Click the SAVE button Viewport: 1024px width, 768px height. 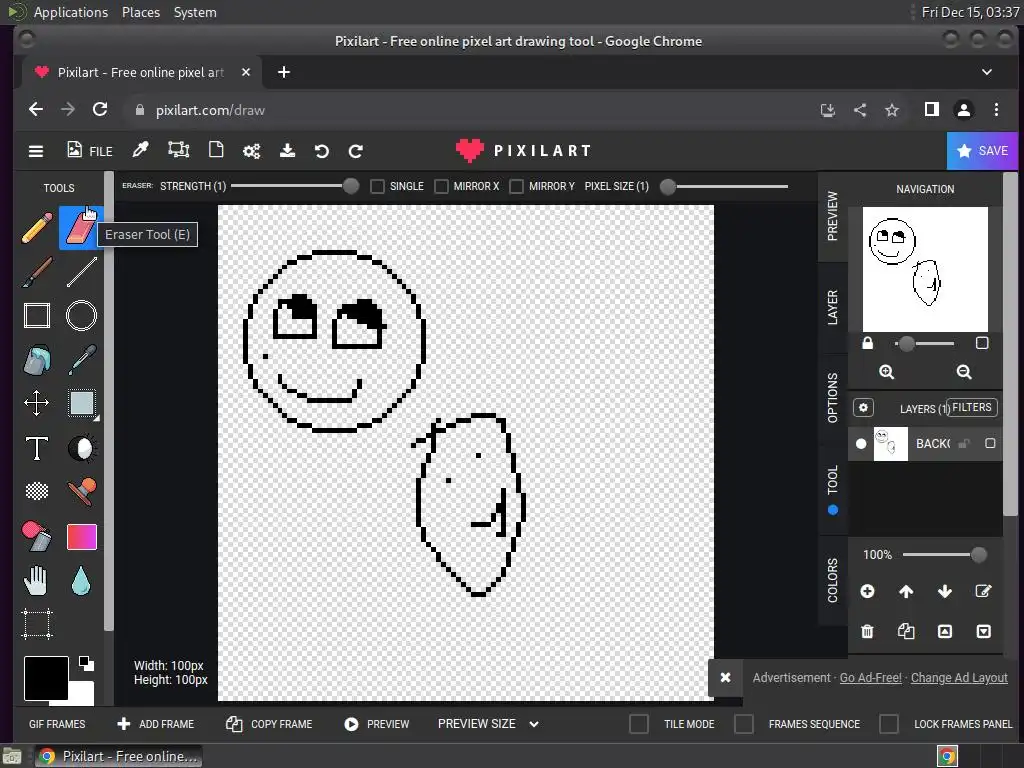point(982,151)
